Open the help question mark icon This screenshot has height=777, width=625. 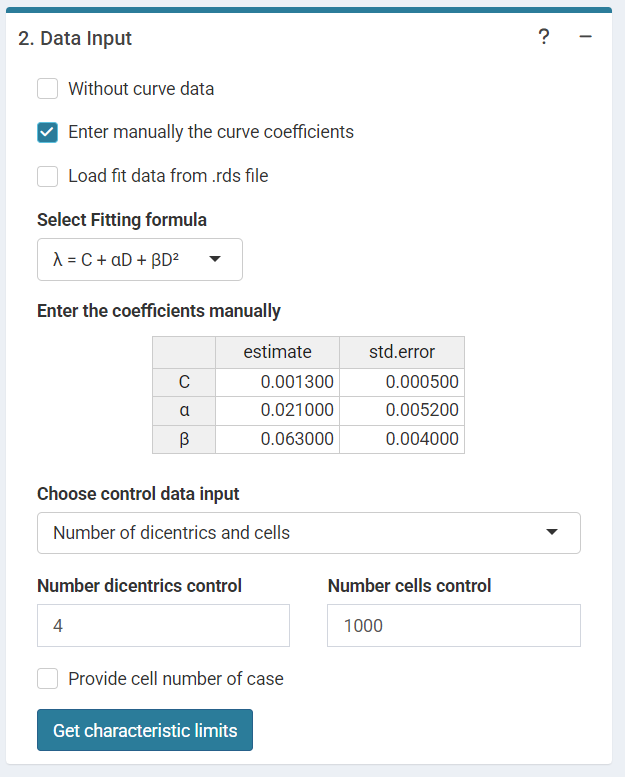click(544, 37)
